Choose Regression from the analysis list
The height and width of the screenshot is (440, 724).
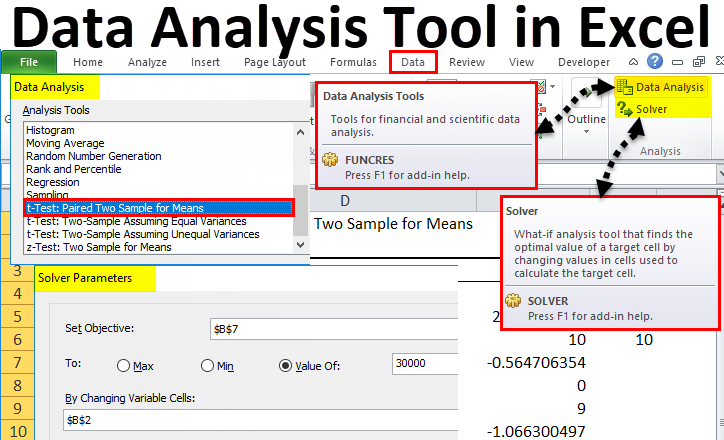point(53,182)
